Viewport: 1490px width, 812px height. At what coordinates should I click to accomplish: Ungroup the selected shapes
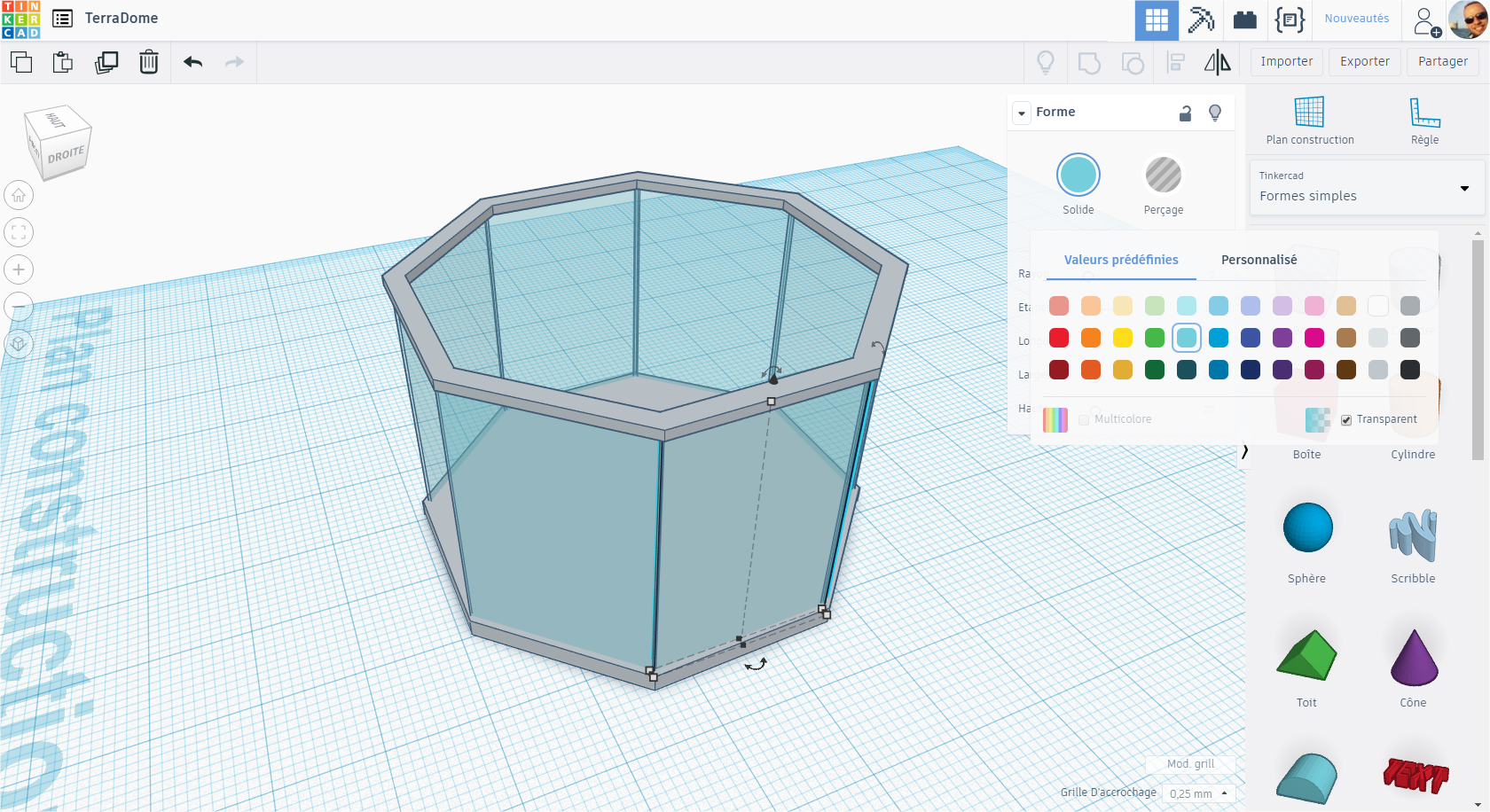[x=1133, y=63]
